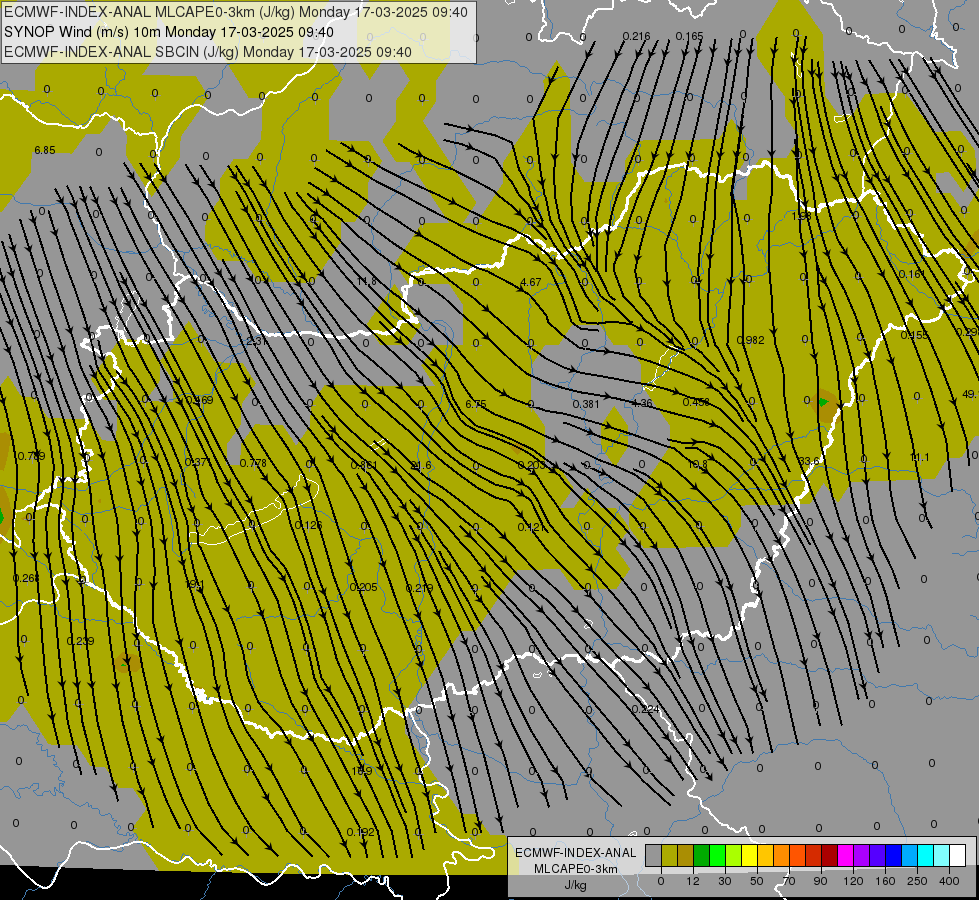The width and height of the screenshot is (979, 900).
Task: Click the map value 0.126
Action: (x=308, y=525)
